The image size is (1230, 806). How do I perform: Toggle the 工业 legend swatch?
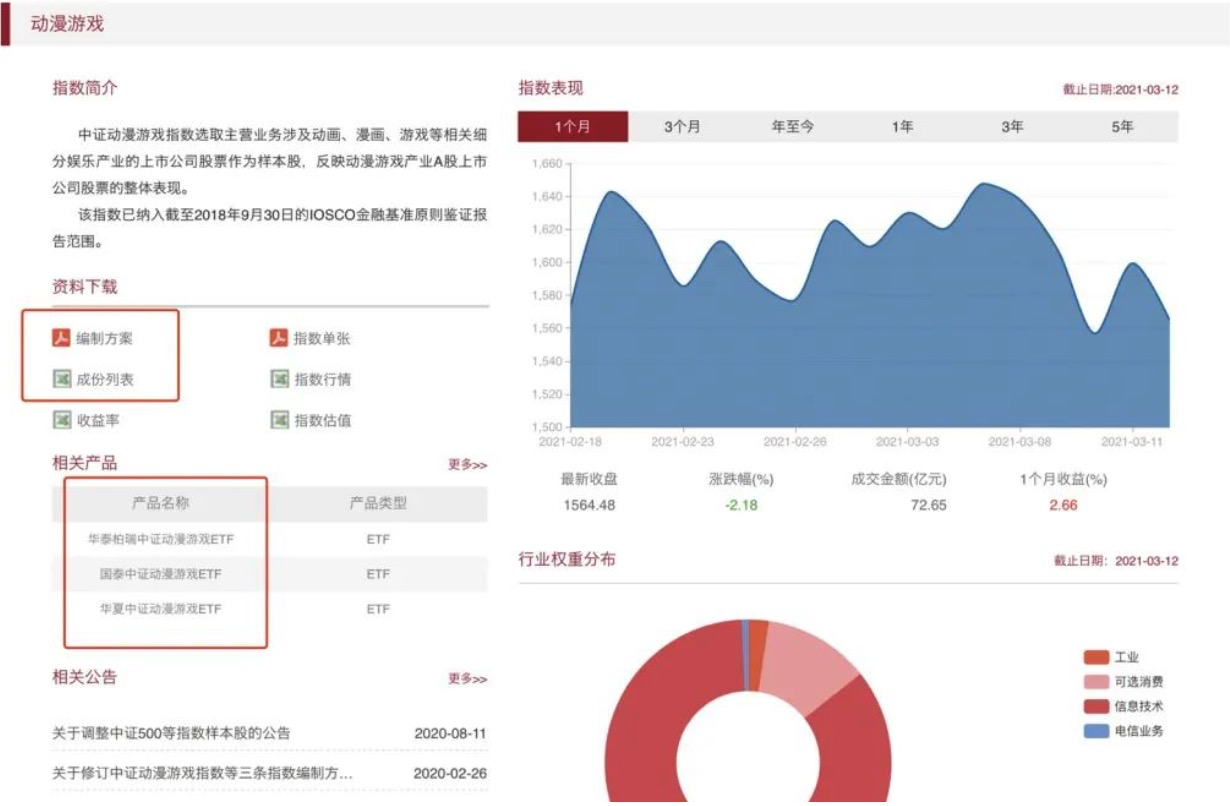1096,657
